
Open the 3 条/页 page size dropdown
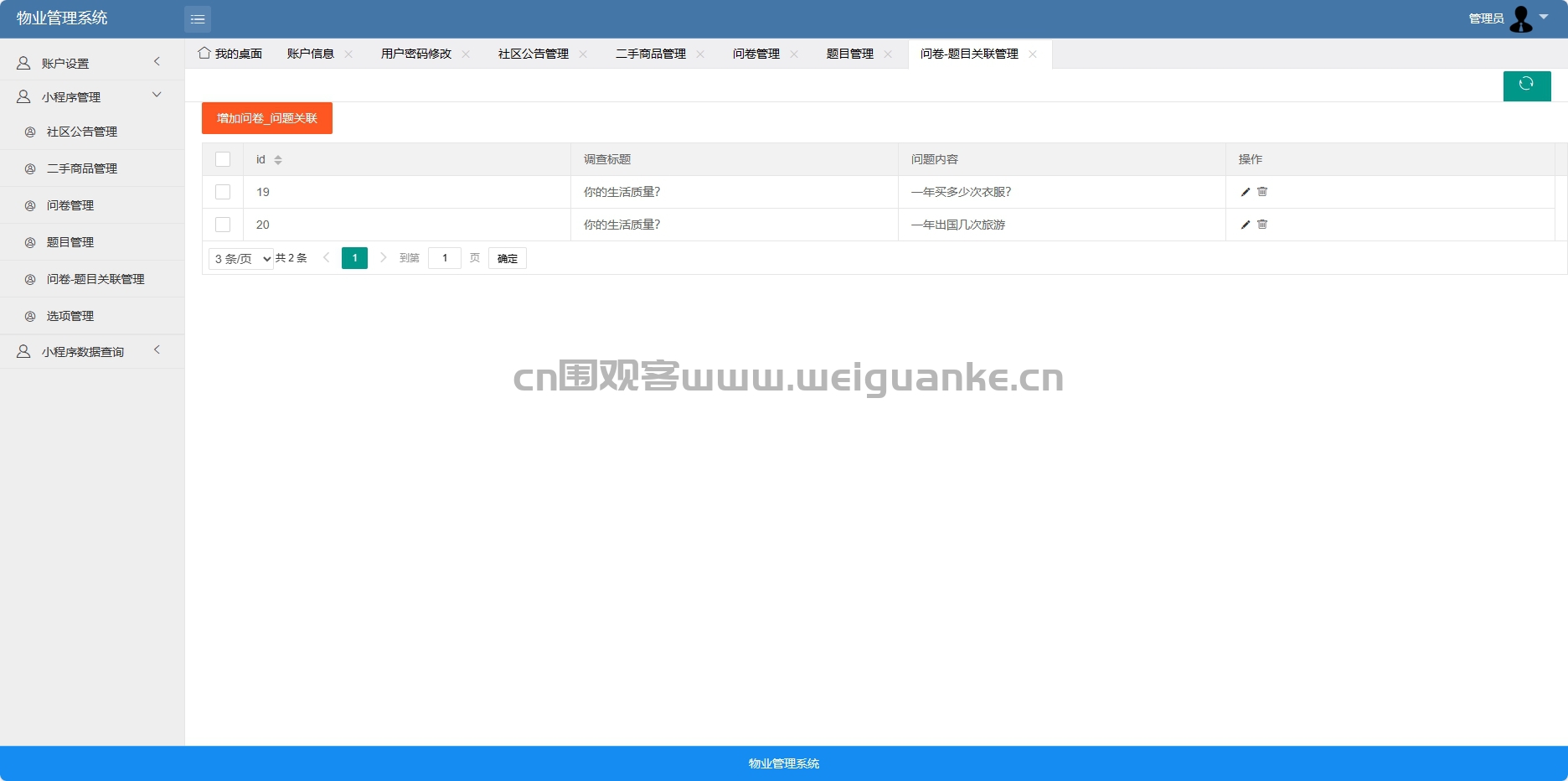pyautogui.click(x=241, y=258)
